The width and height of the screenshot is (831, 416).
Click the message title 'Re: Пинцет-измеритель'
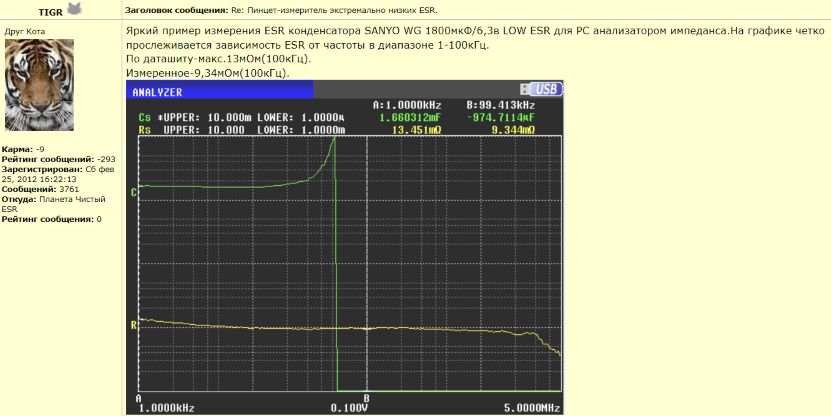point(335,11)
